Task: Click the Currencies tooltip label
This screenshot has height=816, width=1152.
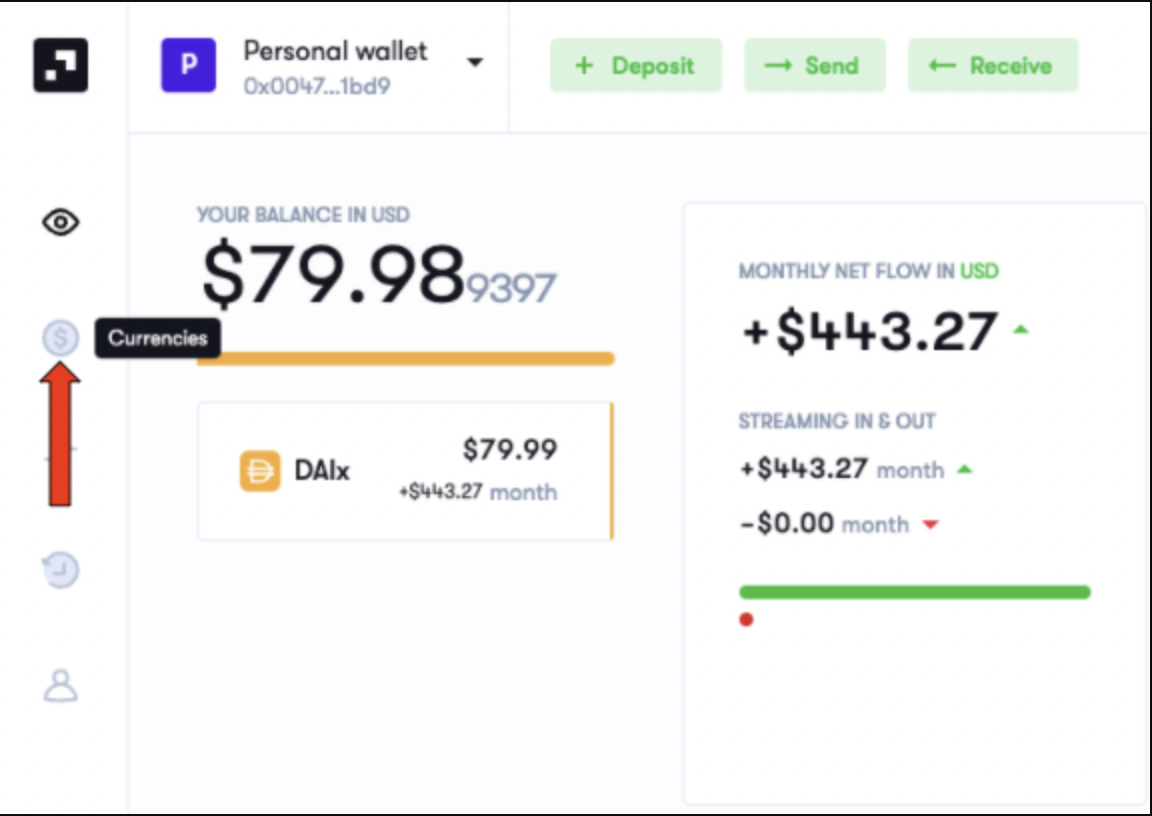Action: (158, 339)
